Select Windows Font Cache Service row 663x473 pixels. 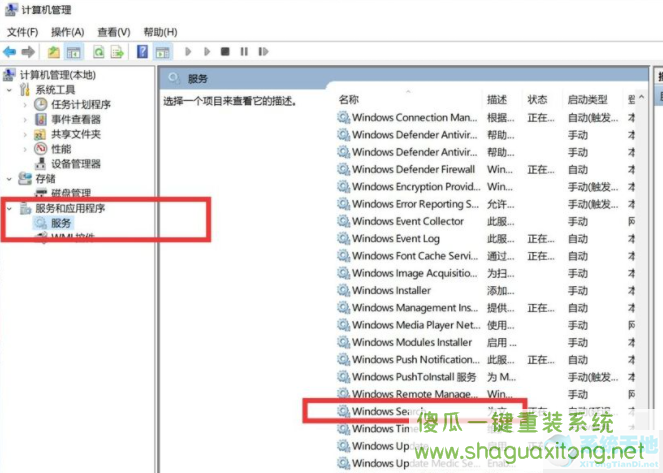tap(486, 256)
